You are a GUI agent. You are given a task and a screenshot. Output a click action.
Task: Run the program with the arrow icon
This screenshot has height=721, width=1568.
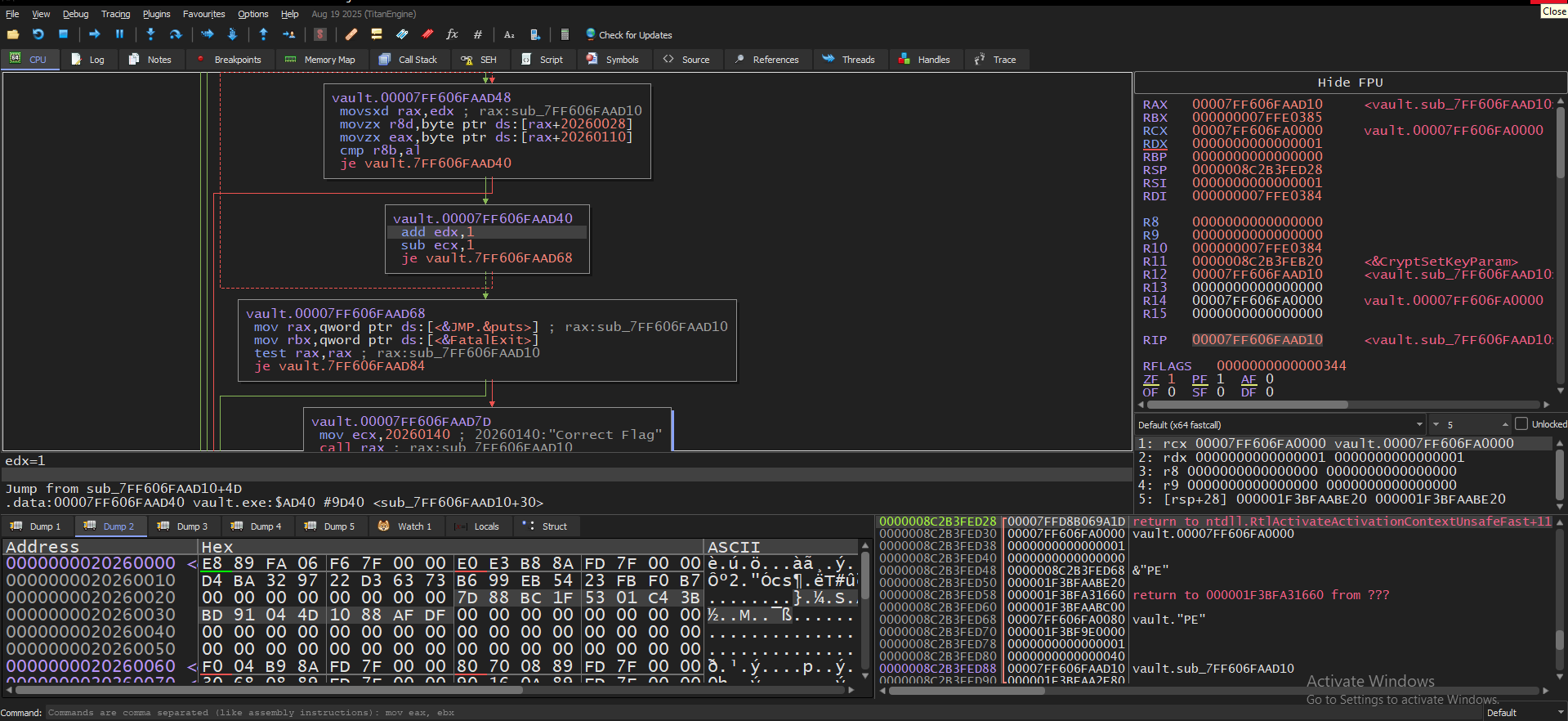pos(95,34)
